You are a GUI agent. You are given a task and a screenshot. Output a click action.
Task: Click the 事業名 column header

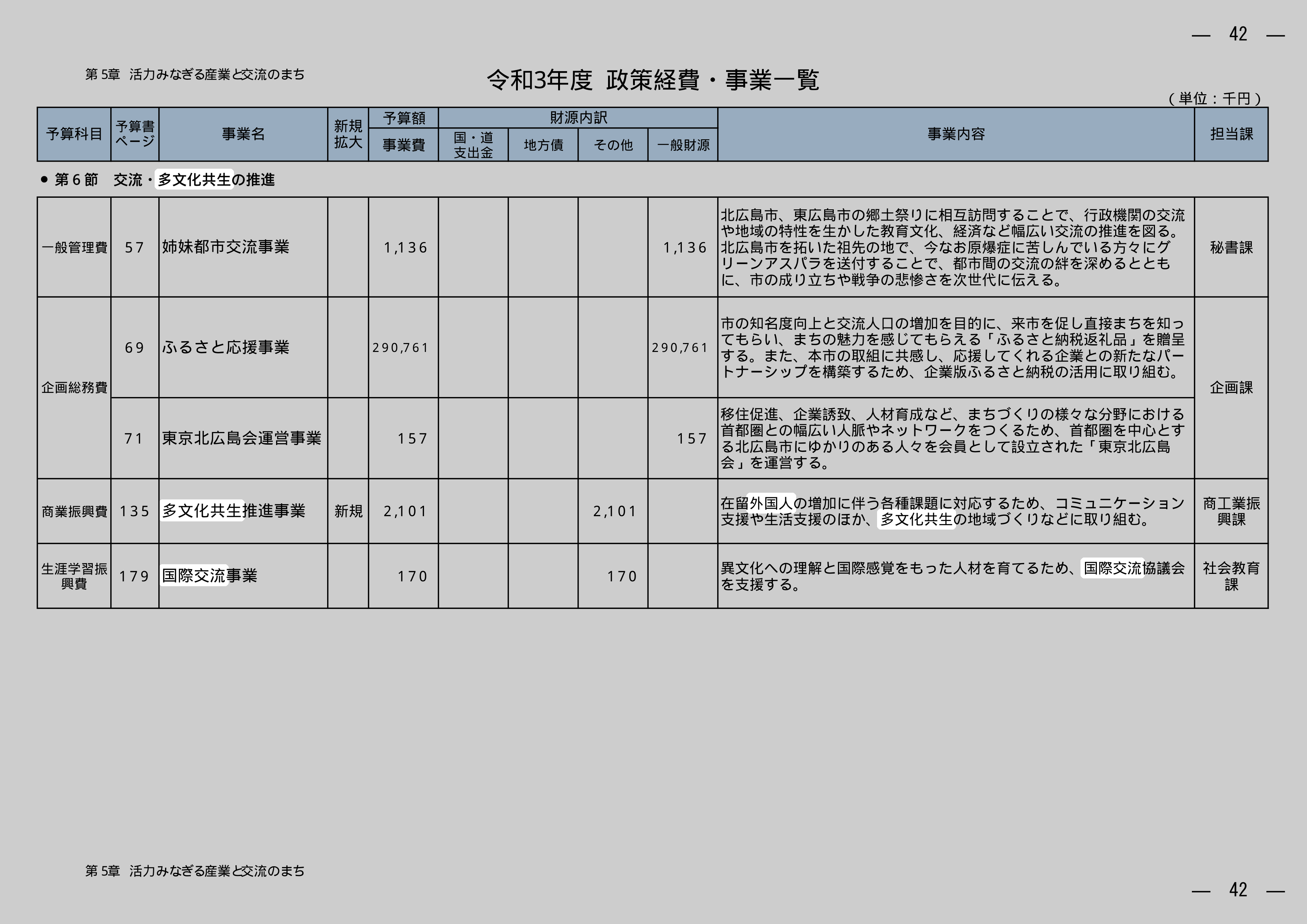tap(243, 134)
